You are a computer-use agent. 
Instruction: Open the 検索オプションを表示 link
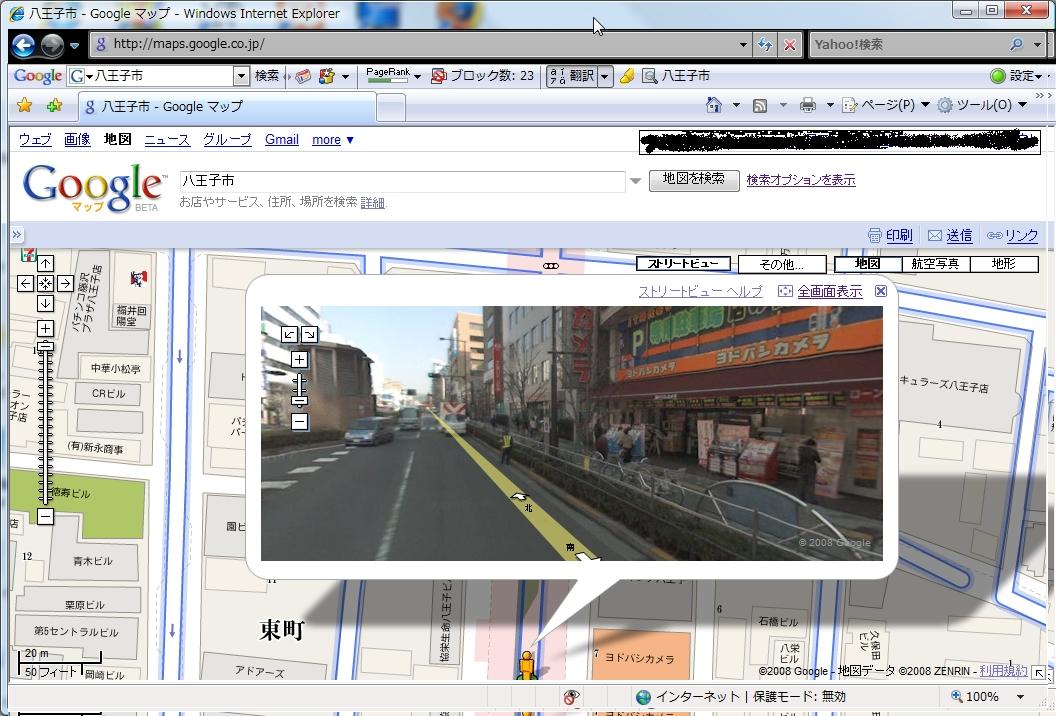[801, 180]
